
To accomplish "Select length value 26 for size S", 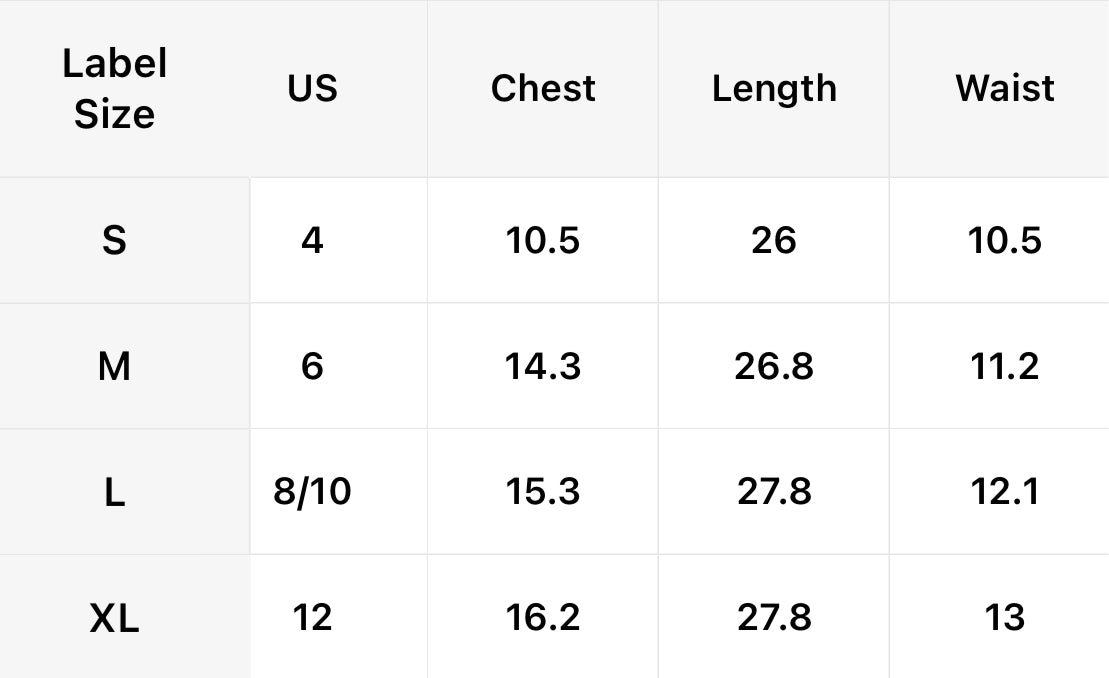I will (x=774, y=241).
